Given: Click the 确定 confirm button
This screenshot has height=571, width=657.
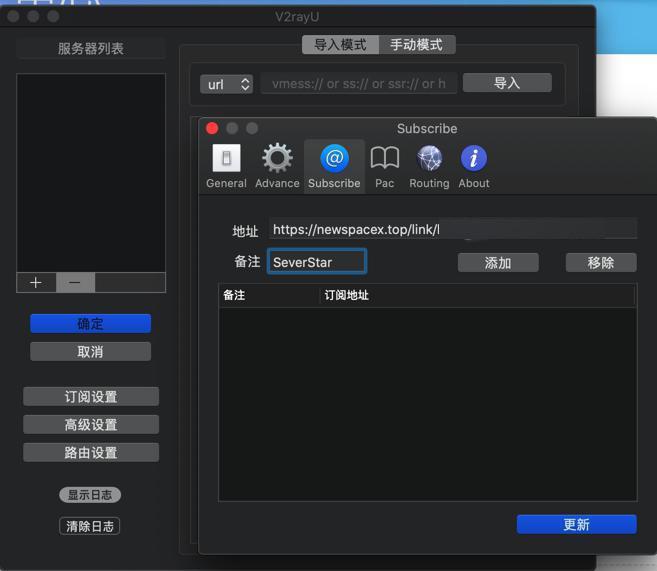Looking at the screenshot, I should 91,323.
